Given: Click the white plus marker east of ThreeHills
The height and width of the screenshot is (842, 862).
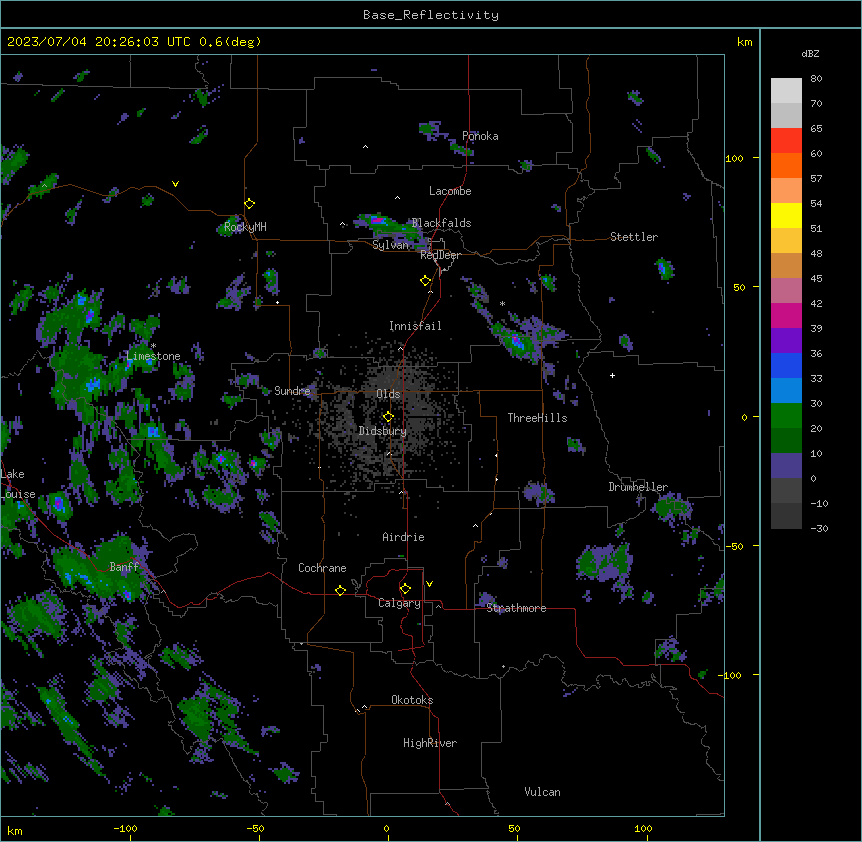Looking at the screenshot, I should 612,375.
